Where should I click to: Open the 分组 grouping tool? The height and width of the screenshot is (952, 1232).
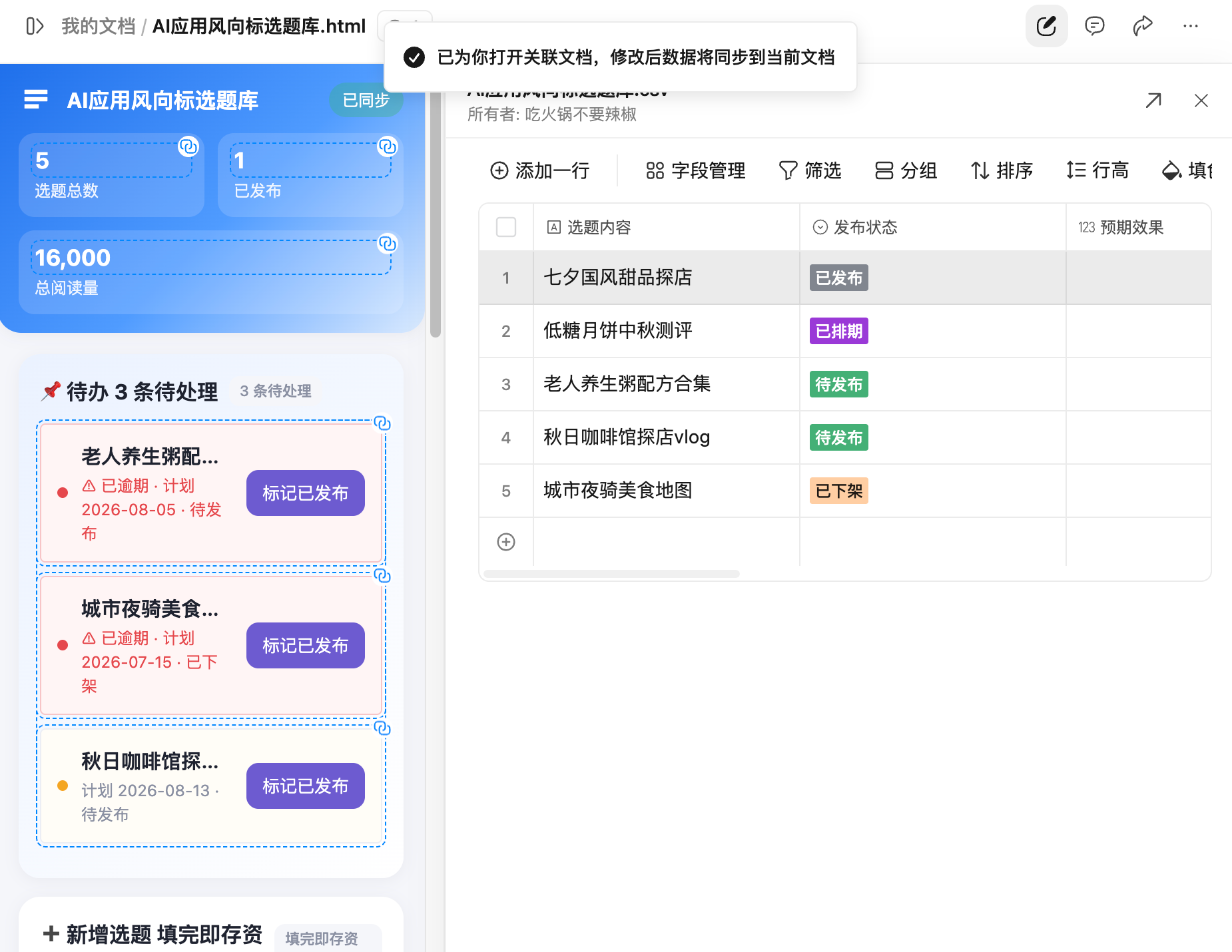(906, 171)
